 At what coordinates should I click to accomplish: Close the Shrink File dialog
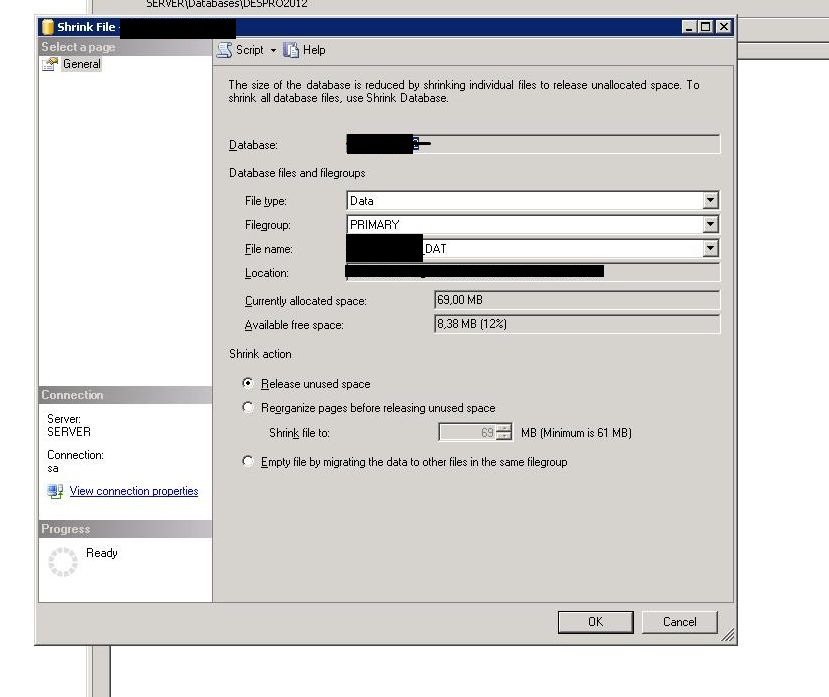[724, 26]
